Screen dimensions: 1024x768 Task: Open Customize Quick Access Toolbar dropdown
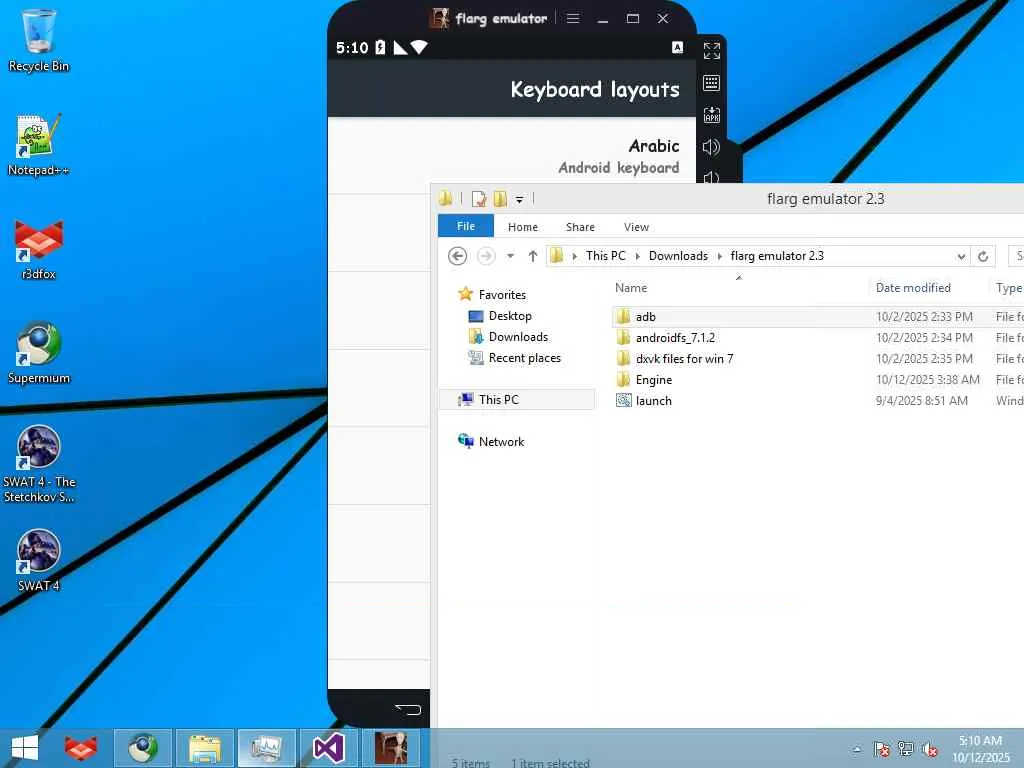click(520, 199)
